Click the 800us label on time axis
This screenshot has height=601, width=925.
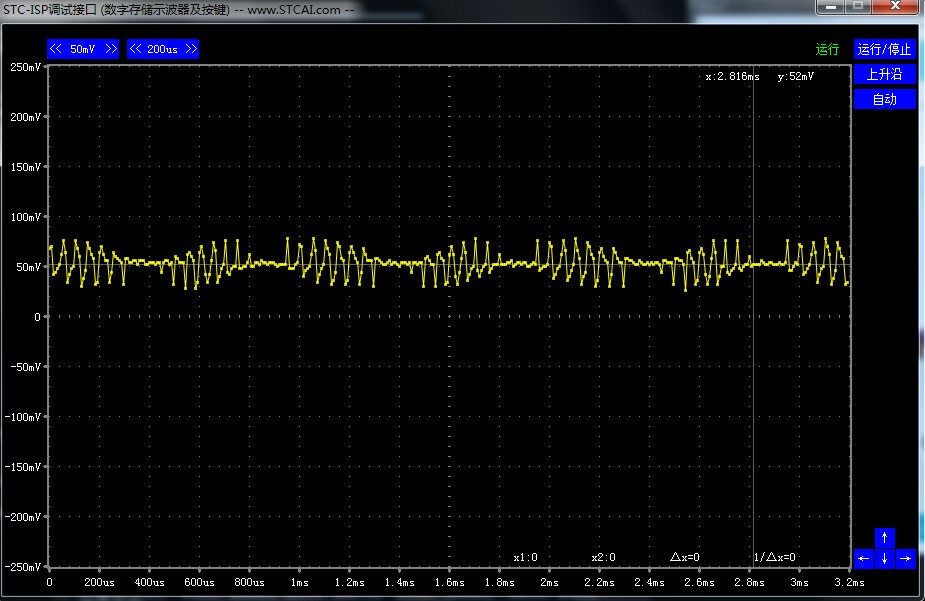(x=250, y=583)
